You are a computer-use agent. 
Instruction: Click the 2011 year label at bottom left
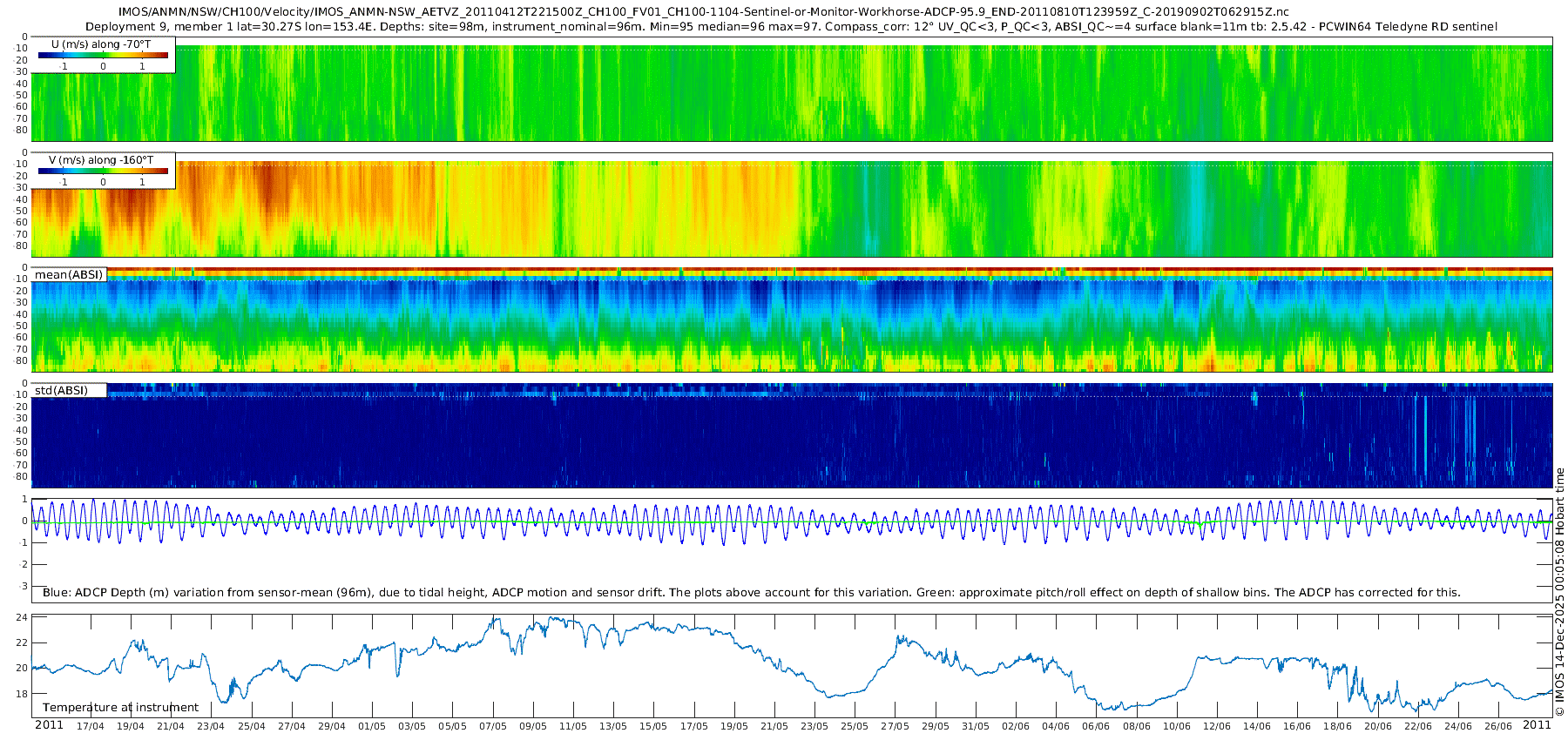point(49,725)
